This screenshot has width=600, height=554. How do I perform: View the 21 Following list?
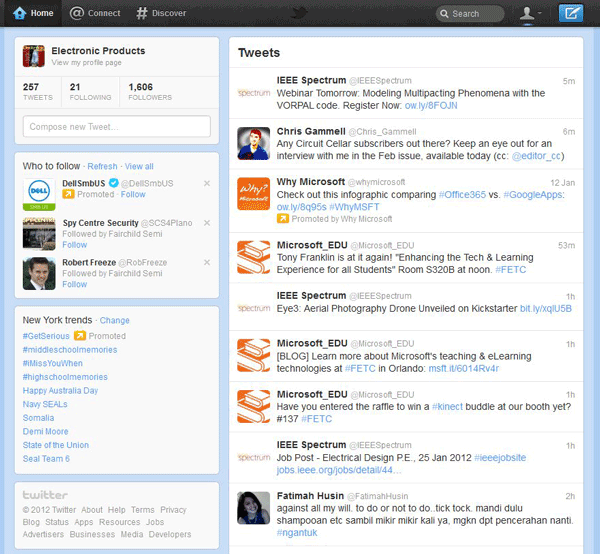pyautogui.click(x=90, y=92)
